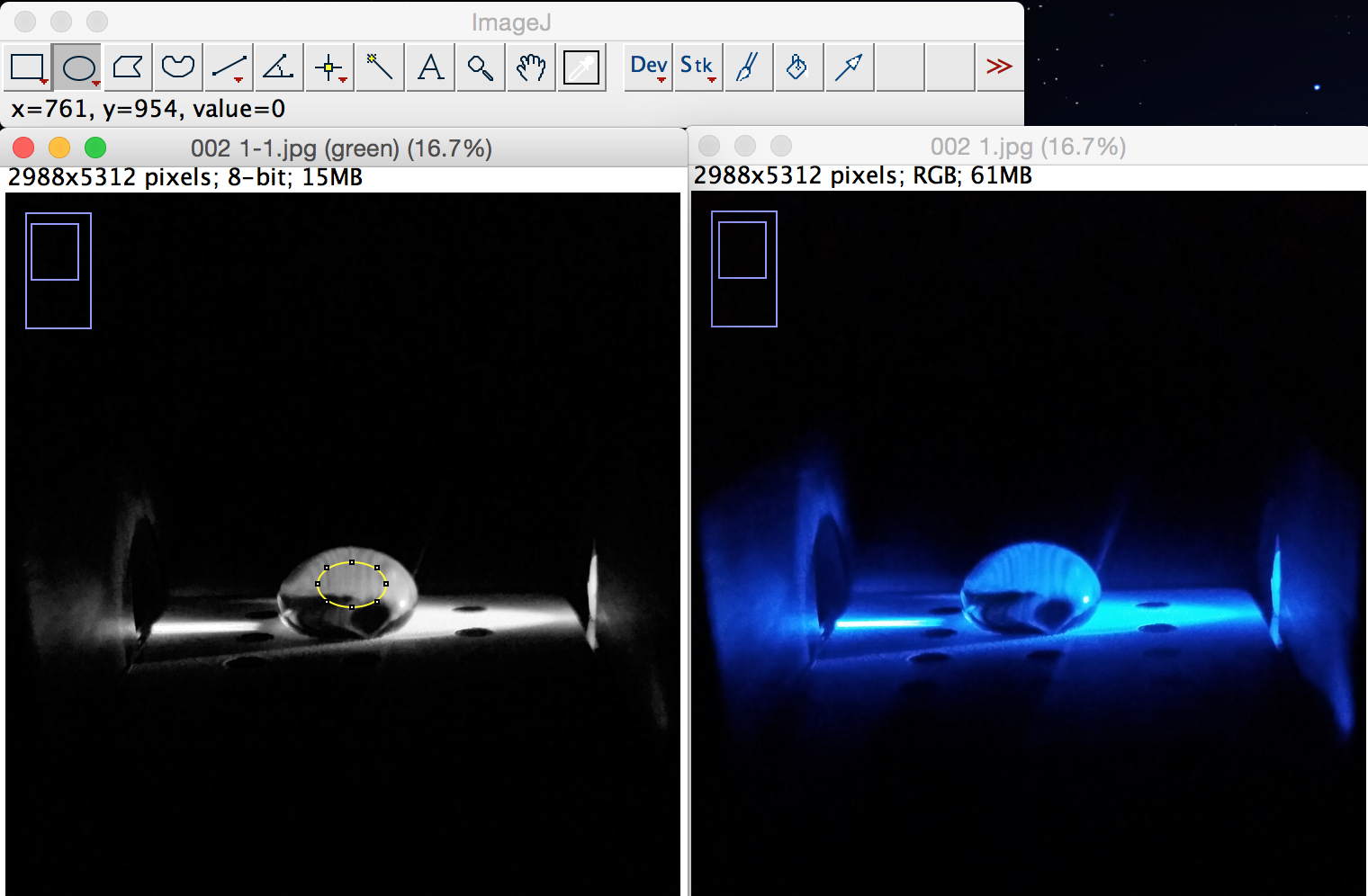
Task: Select the Brush tool
Action: [748, 67]
